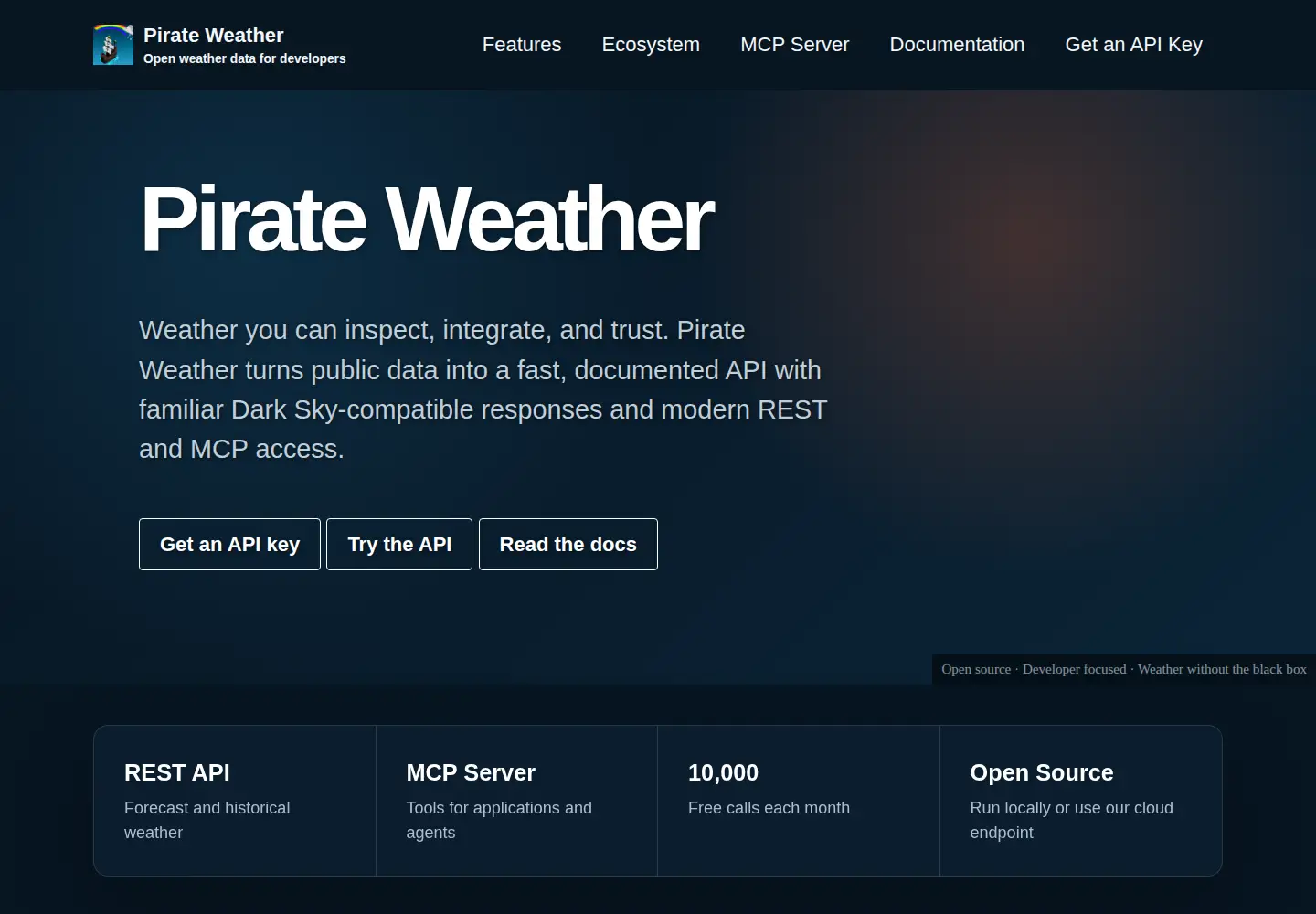Viewport: 1316px width, 914px height.
Task: Click the 'Open source · Developer focused' caption
Action: click(x=1124, y=669)
